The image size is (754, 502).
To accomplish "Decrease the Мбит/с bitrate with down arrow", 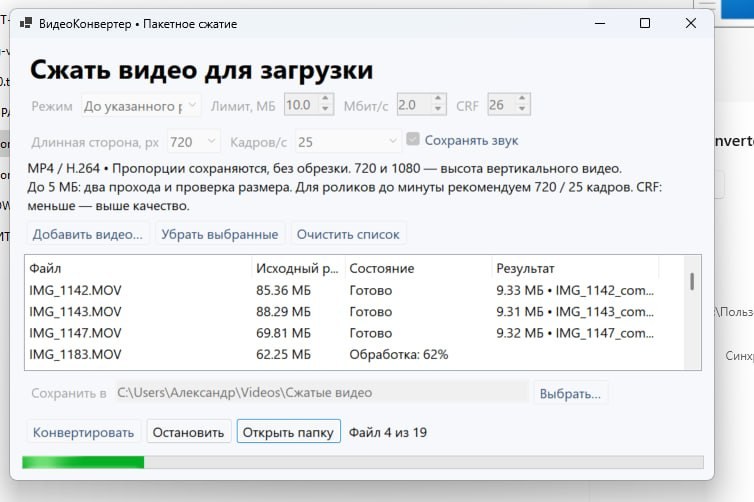I will click(x=438, y=111).
